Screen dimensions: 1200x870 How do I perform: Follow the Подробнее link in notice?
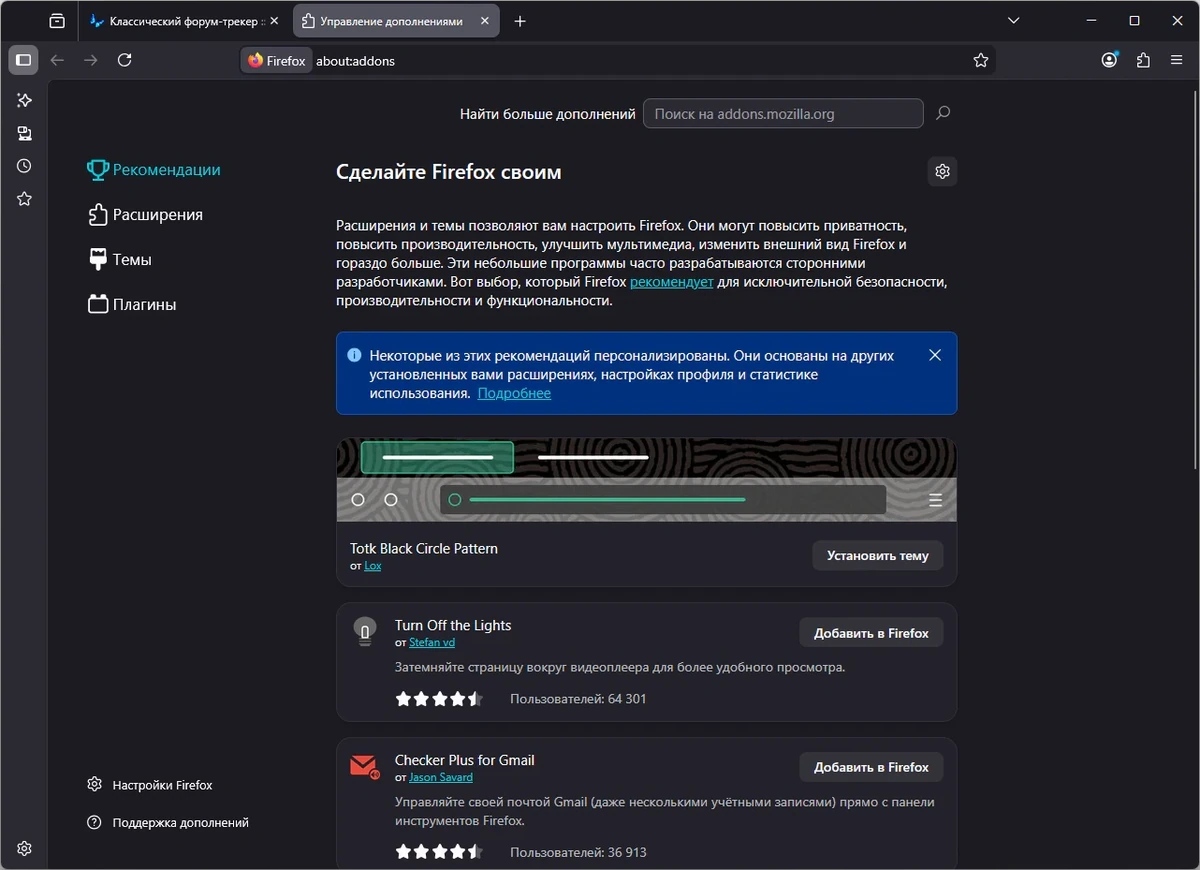pos(514,393)
